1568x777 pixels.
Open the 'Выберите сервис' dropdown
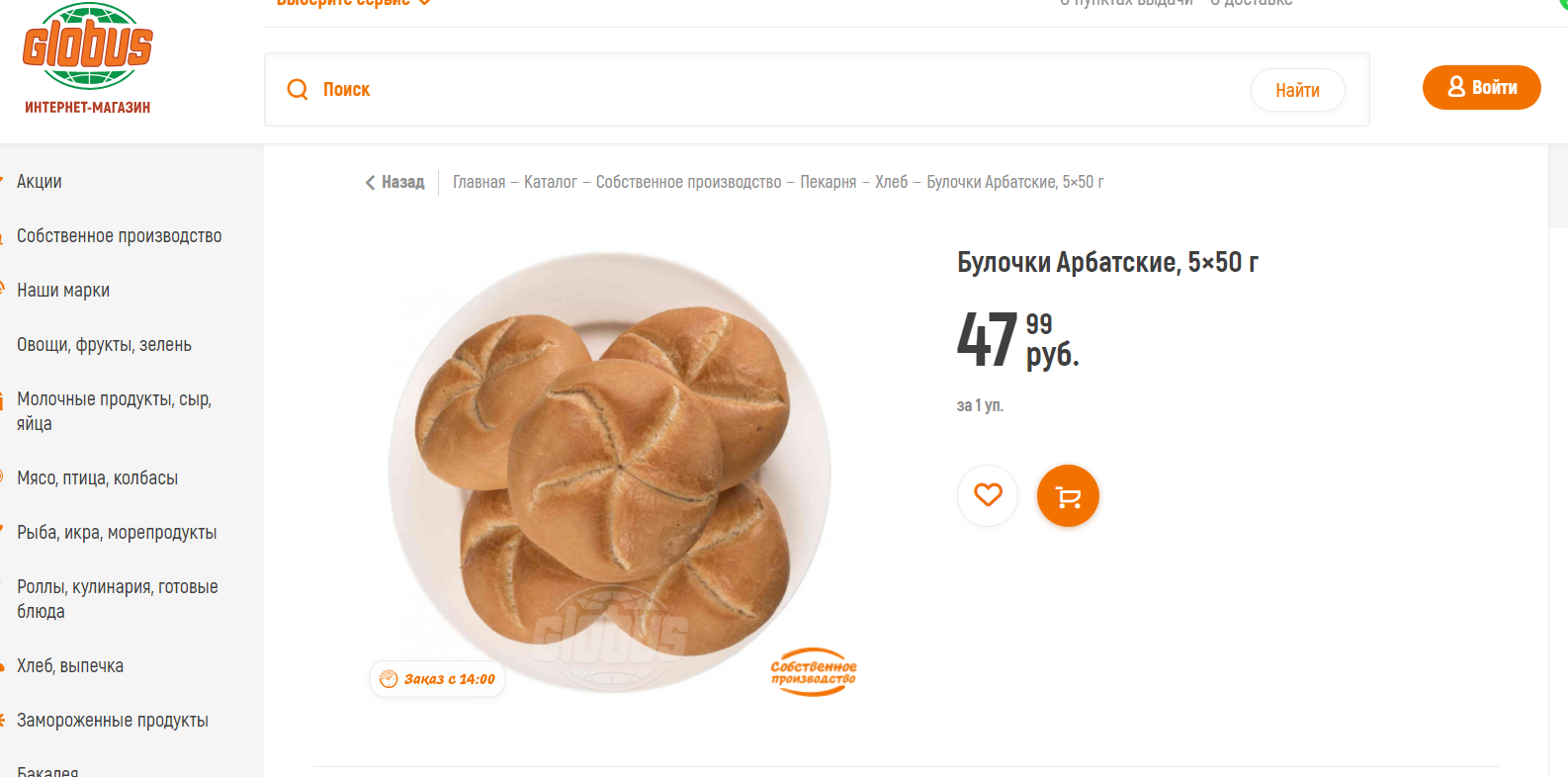tap(353, 3)
